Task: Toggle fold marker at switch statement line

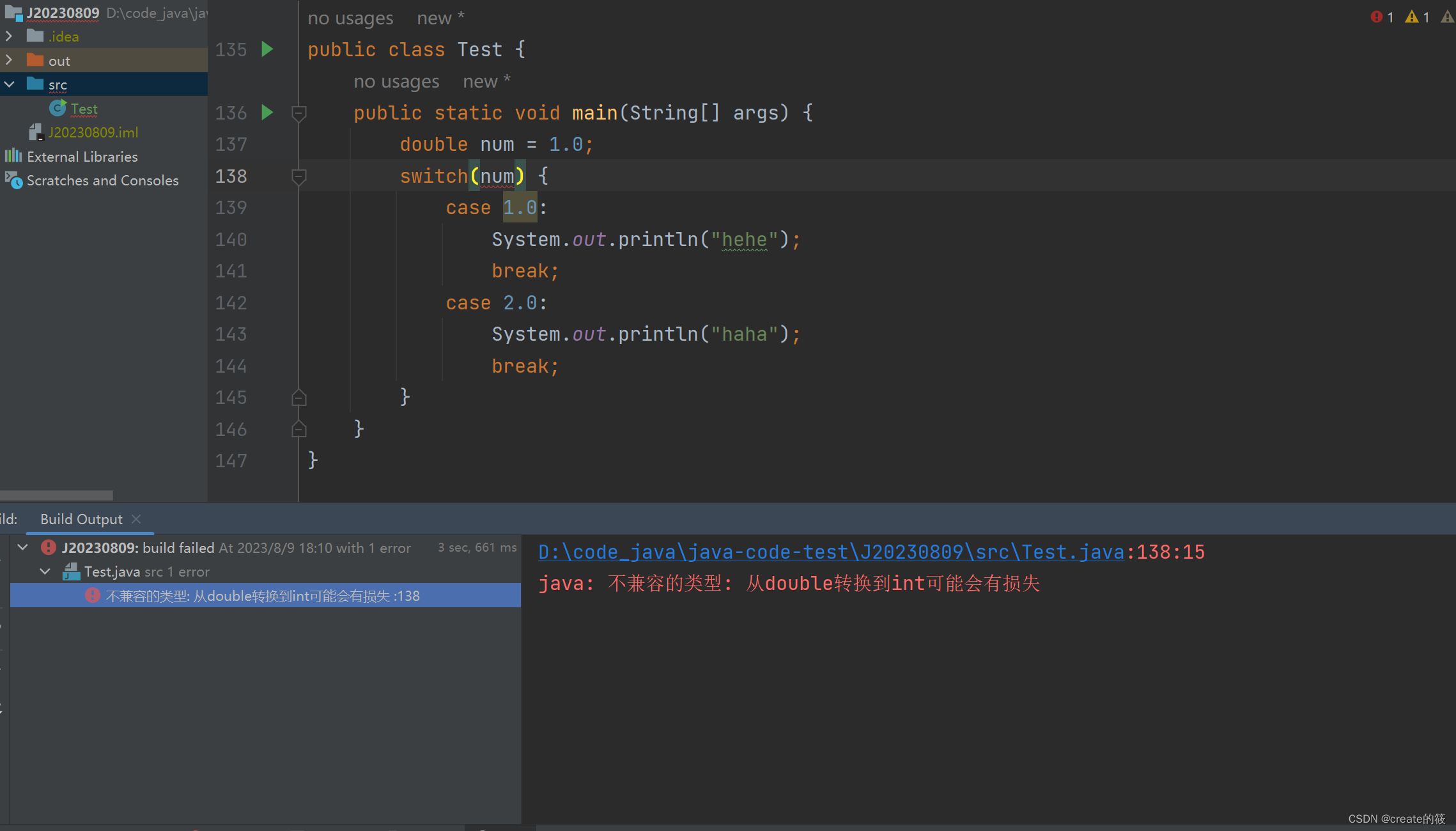Action: point(298,176)
